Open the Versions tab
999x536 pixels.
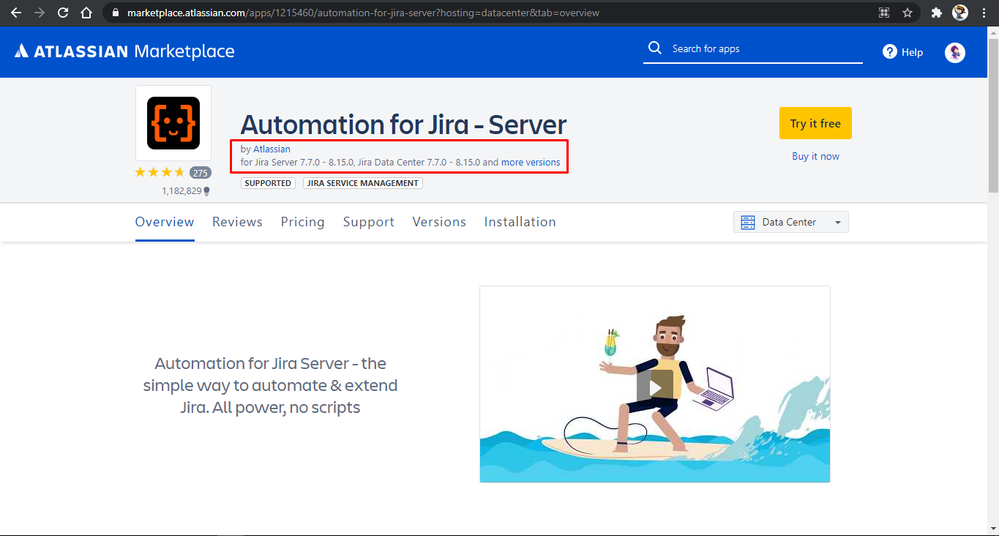[439, 222]
